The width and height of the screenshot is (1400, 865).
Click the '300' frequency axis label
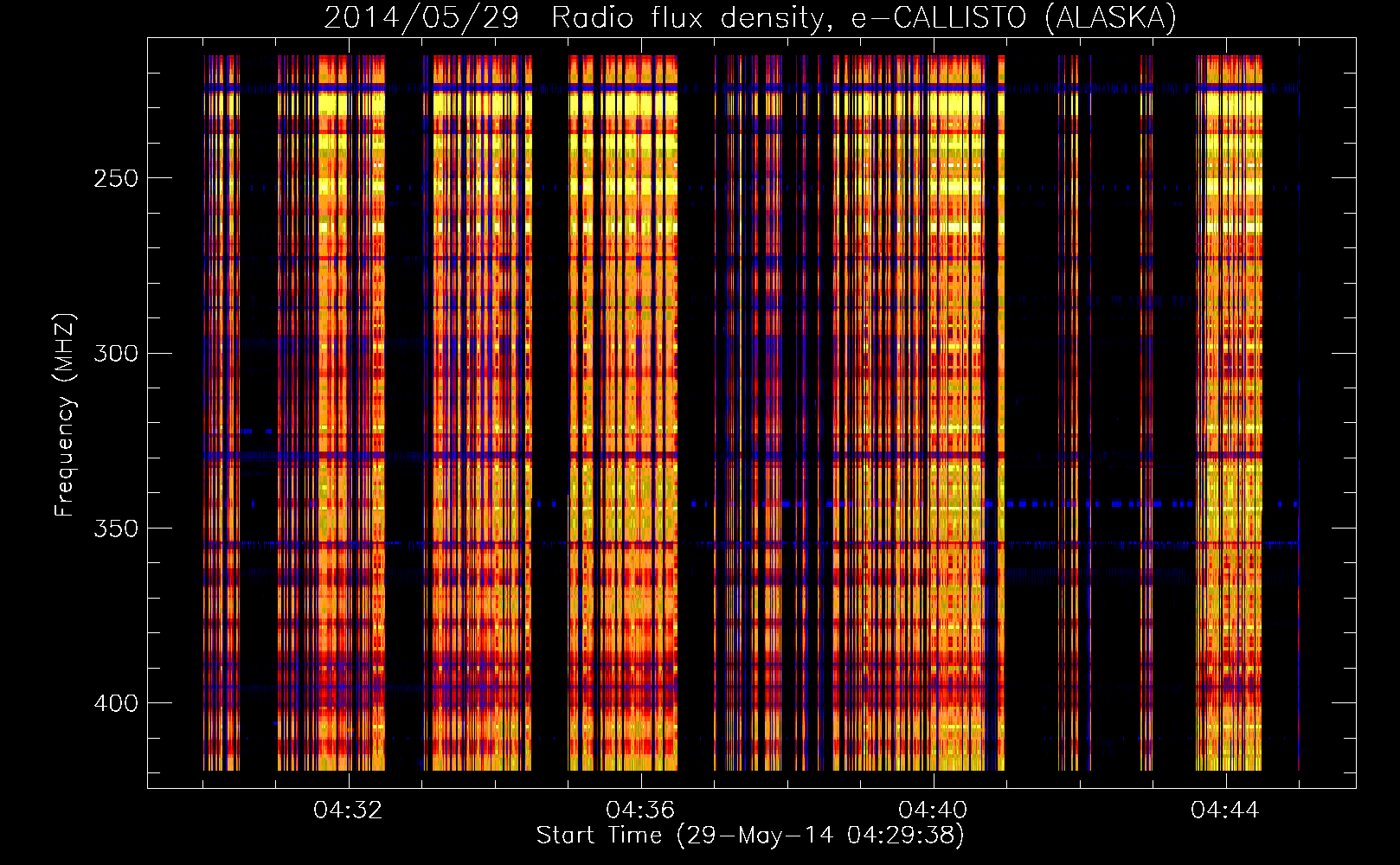(116, 353)
